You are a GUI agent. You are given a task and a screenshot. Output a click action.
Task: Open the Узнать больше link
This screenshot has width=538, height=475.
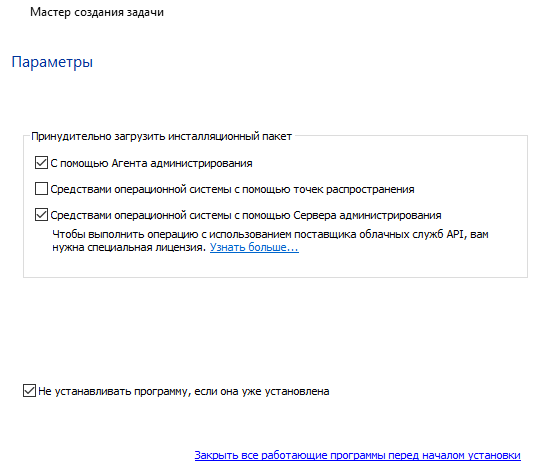tap(254, 247)
